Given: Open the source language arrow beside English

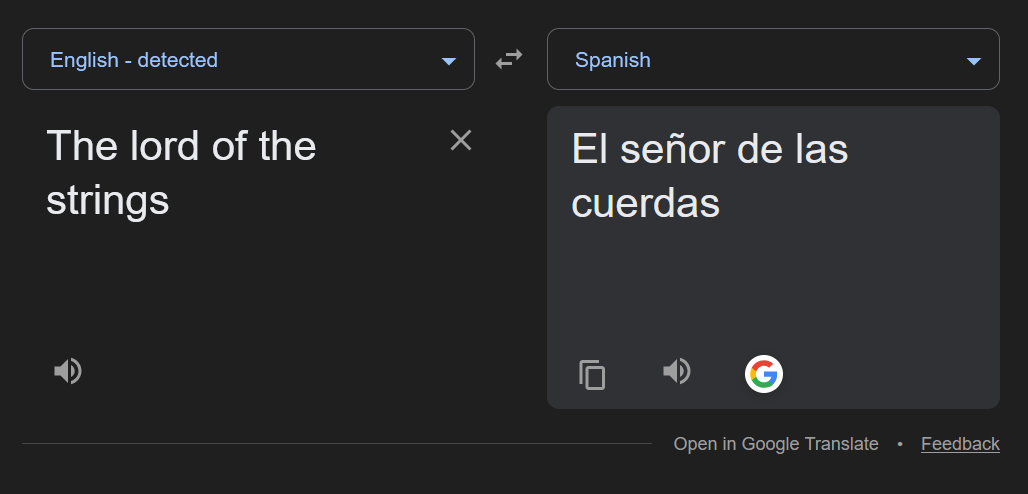Looking at the screenshot, I should click(x=449, y=61).
